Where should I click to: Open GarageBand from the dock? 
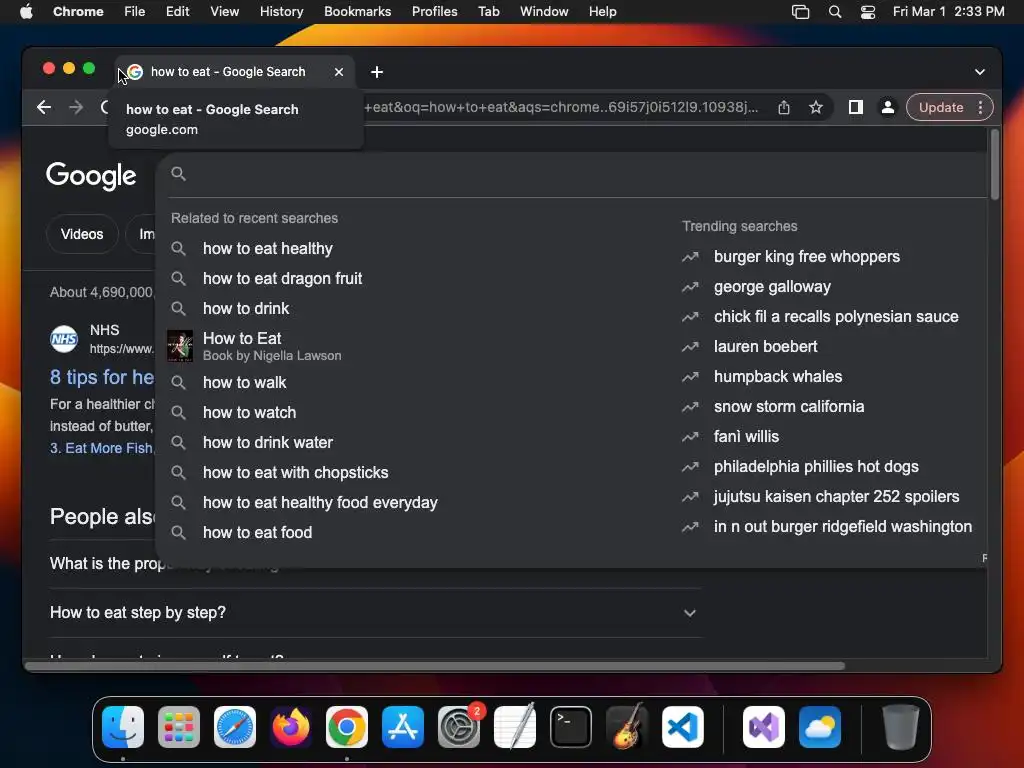627,727
